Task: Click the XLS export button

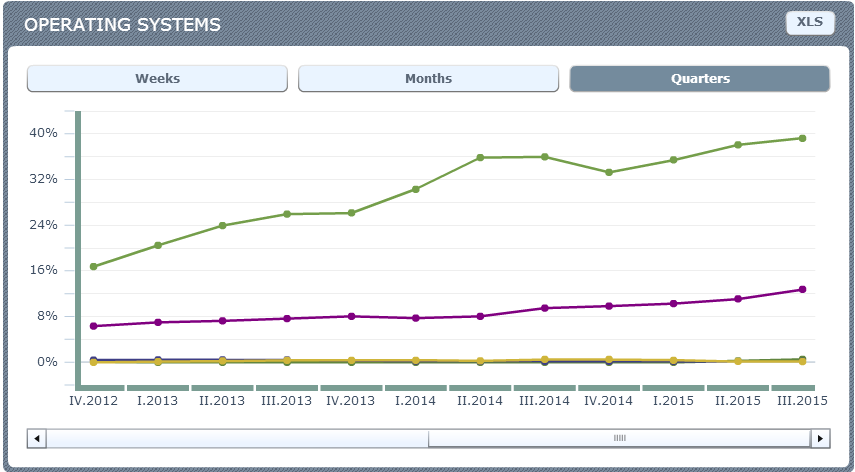Action: [x=809, y=23]
